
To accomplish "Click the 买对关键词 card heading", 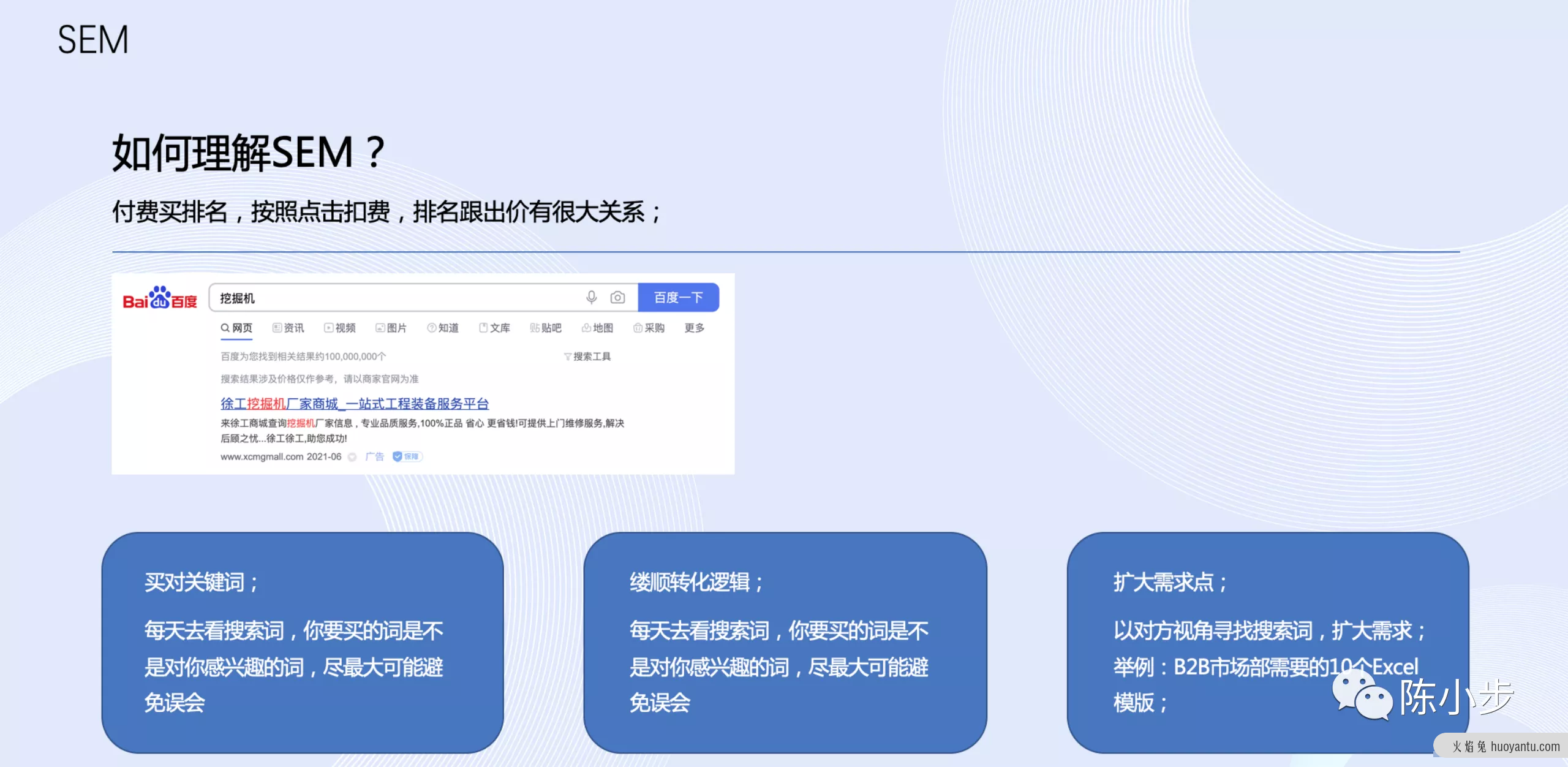I will 201,583.
